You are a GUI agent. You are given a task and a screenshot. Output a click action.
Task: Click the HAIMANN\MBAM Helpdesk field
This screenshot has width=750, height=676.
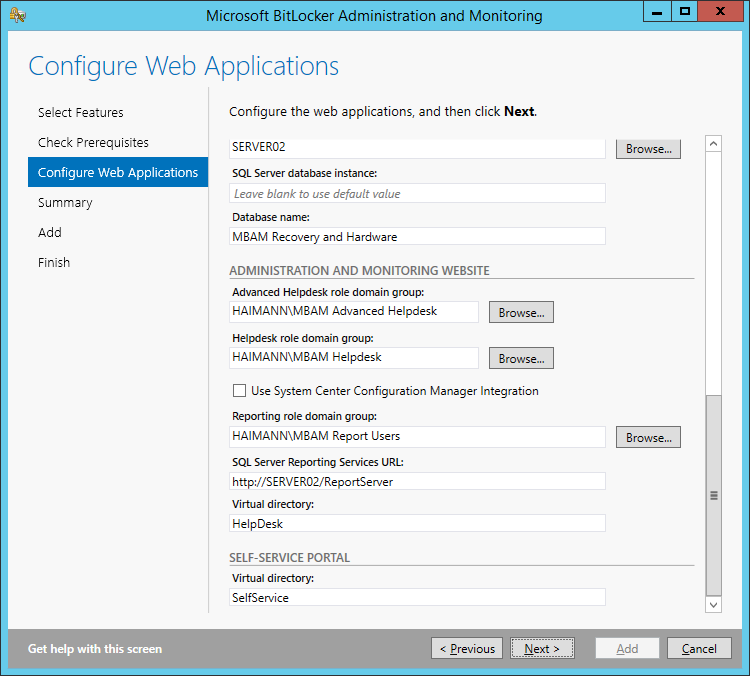(x=354, y=357)
